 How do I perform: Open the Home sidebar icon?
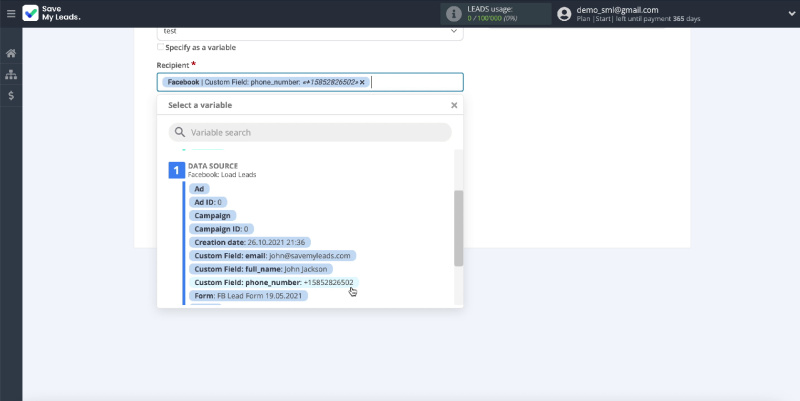coord(11,53)
